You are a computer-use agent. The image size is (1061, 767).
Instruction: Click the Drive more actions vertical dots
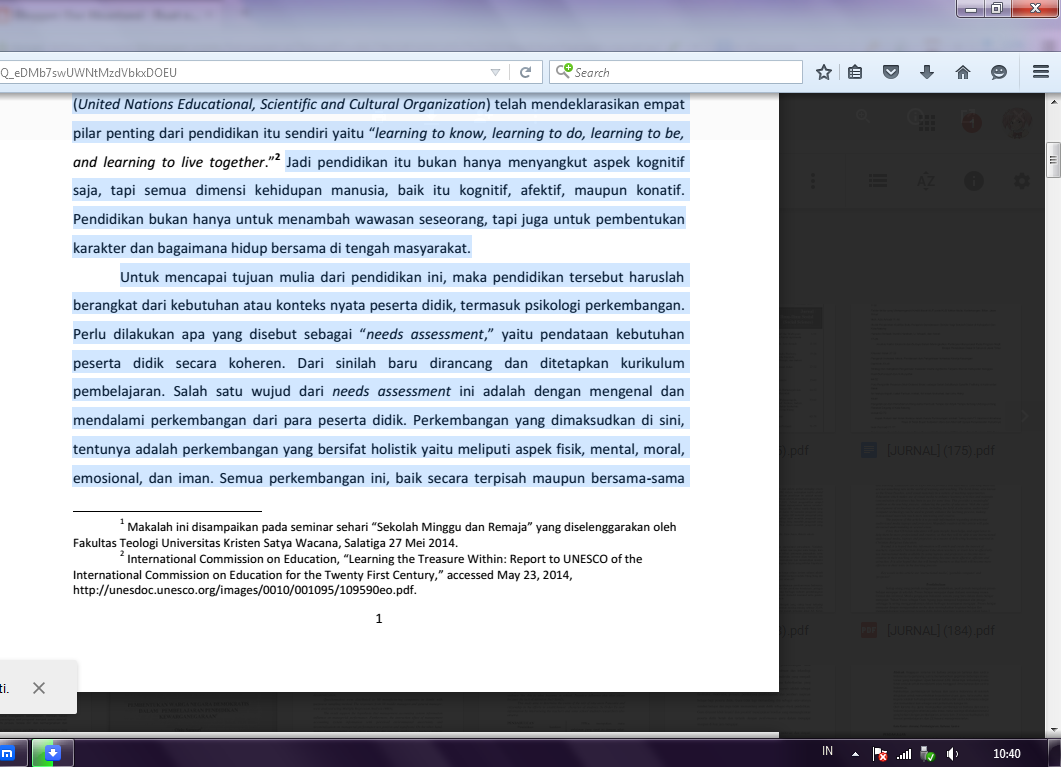point(813,181)
